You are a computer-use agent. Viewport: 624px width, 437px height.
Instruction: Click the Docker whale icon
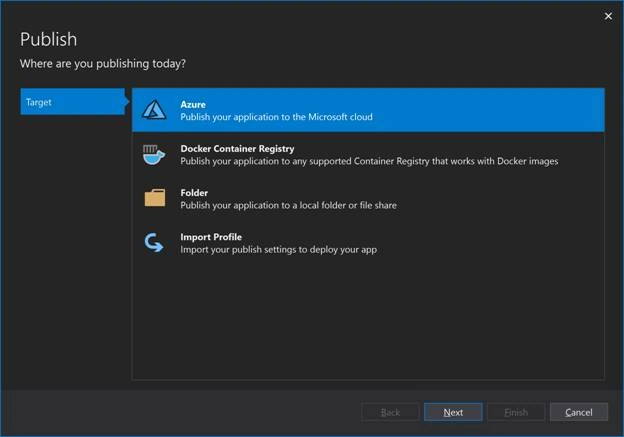[x=154, y=155]
